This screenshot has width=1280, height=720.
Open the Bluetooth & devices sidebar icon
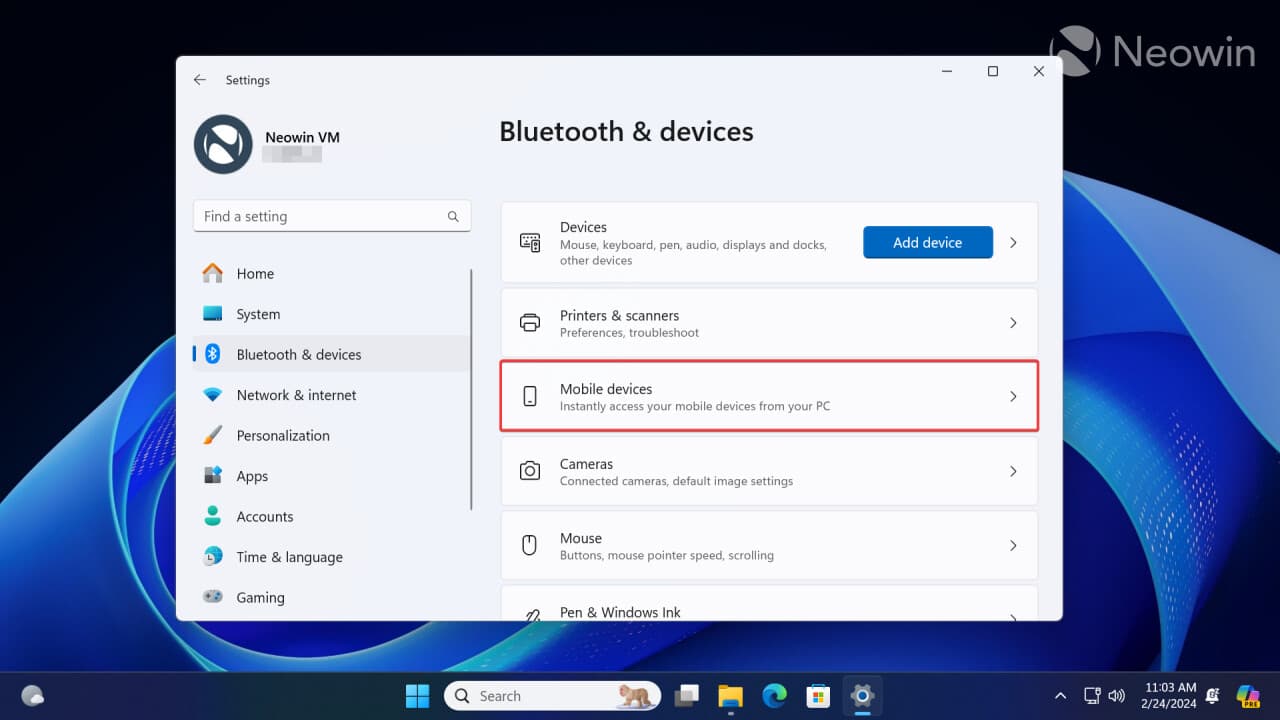coord(213,354)
